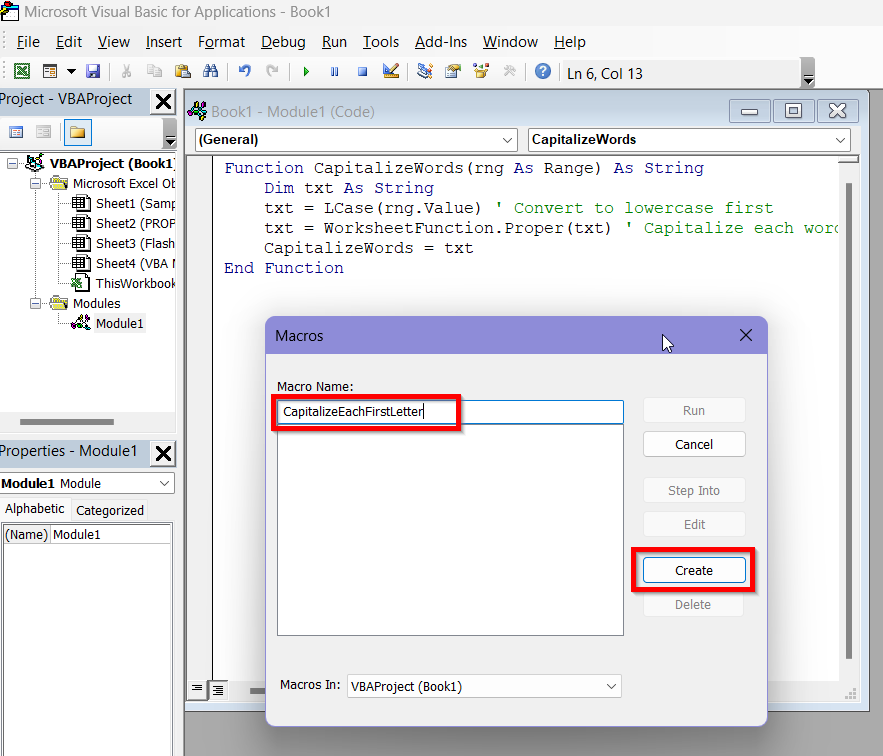
Task: Collapse the Microsoft Excel Objects folder
Action: point(35,184)
